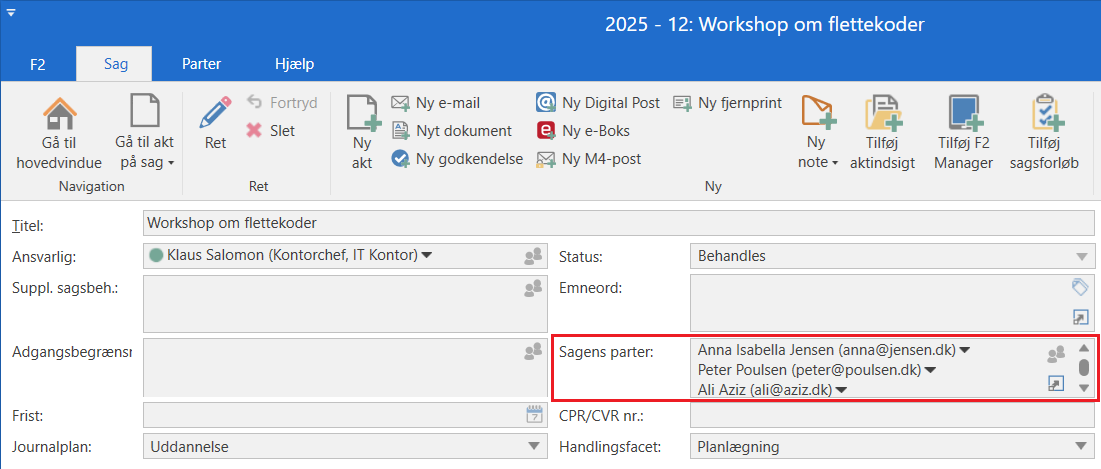Open the Ny note dropdown arrow

(834, 163)
